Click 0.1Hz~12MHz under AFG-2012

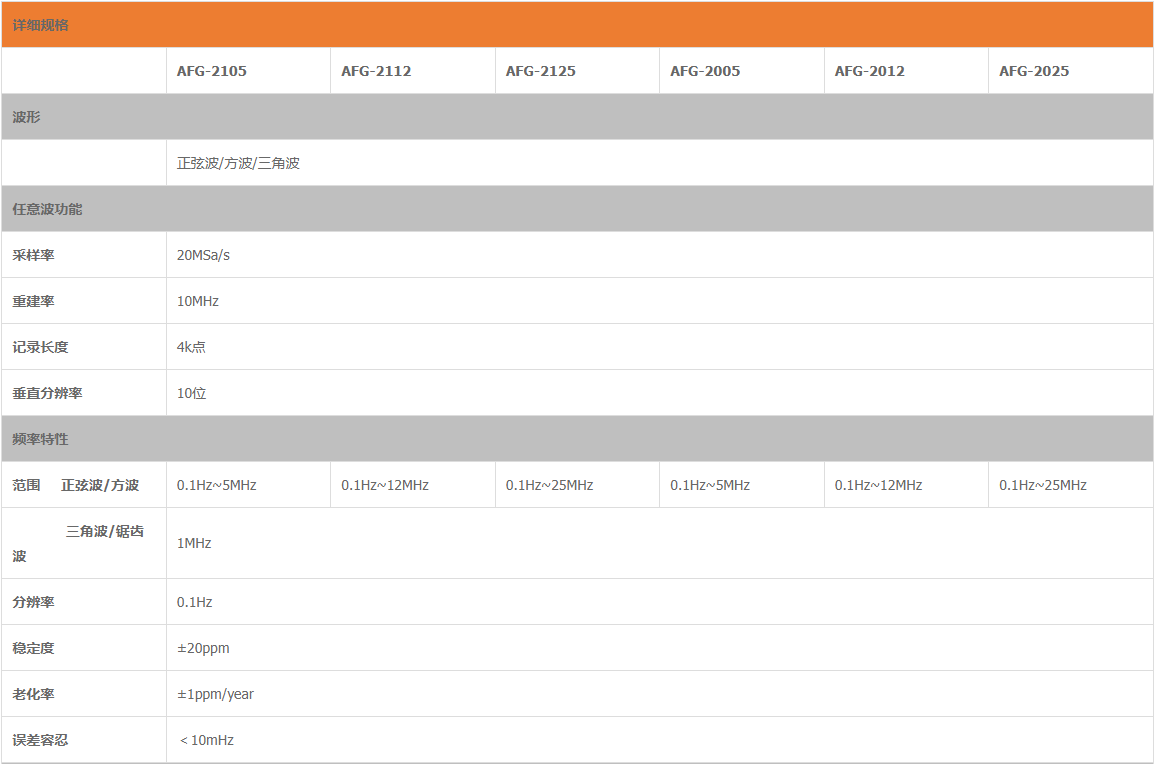tap(878, 486)
